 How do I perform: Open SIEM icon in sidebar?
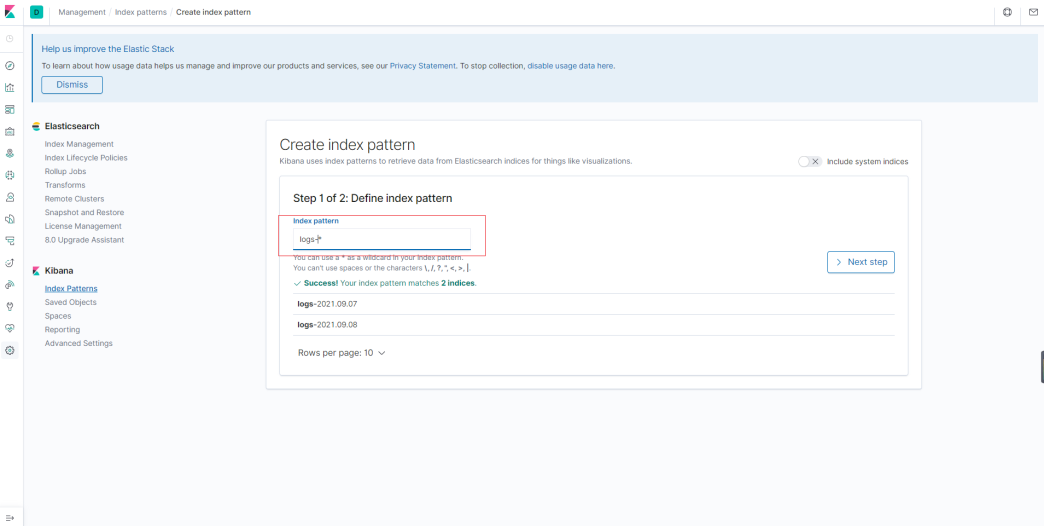click(9, 284)
